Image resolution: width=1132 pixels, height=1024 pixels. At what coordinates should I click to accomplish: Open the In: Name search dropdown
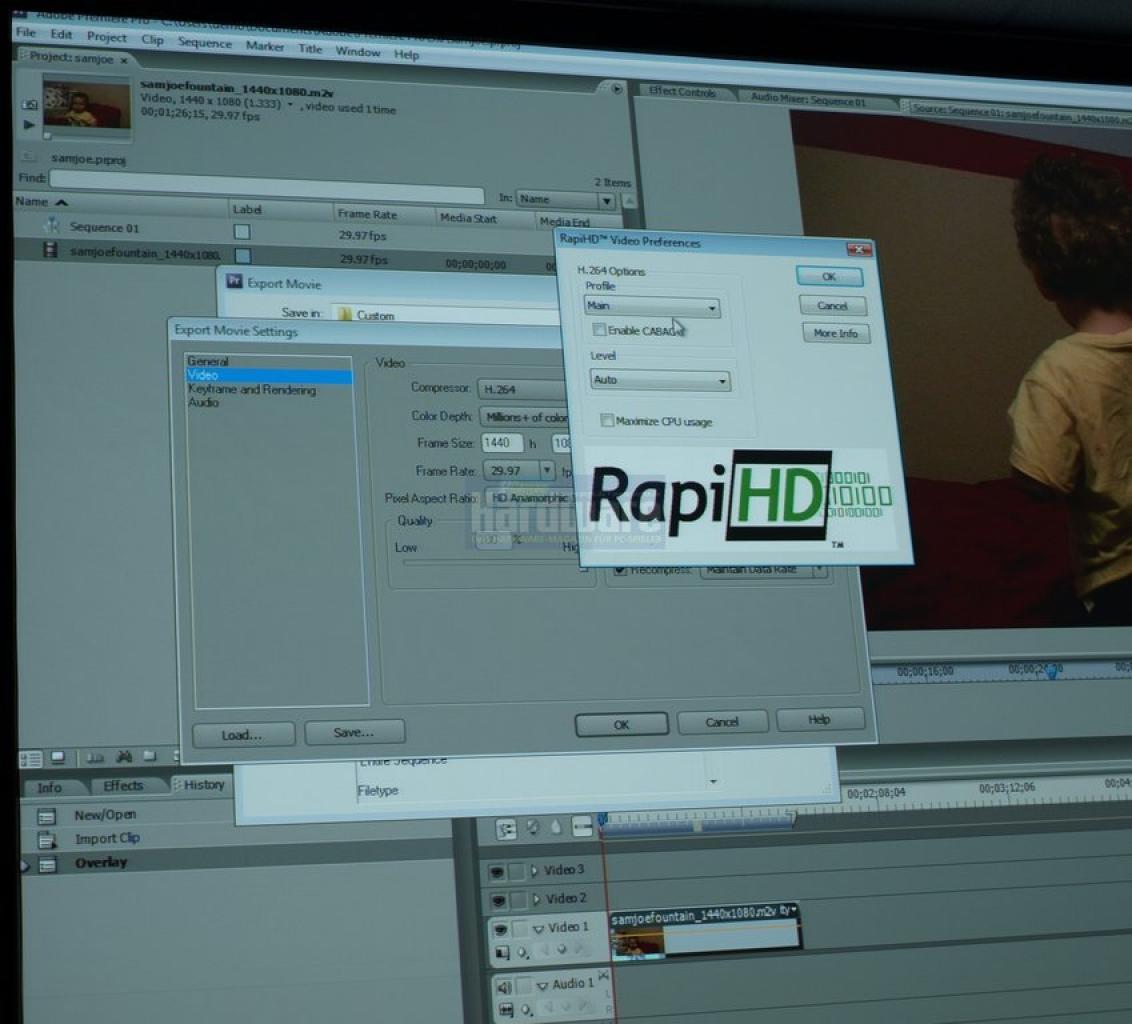pos(565,199)
